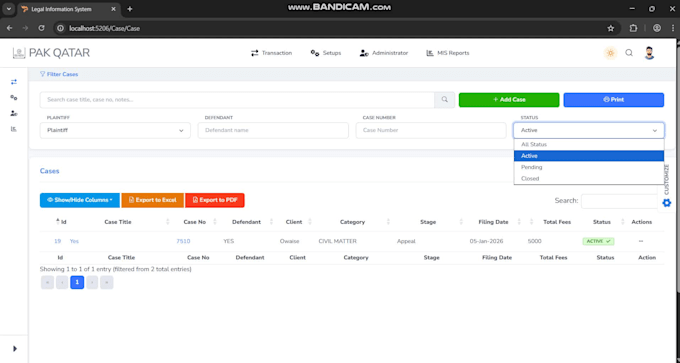Open the MIS Reports menu
This screenshot has height=363, width=680.
coord(448,53)
